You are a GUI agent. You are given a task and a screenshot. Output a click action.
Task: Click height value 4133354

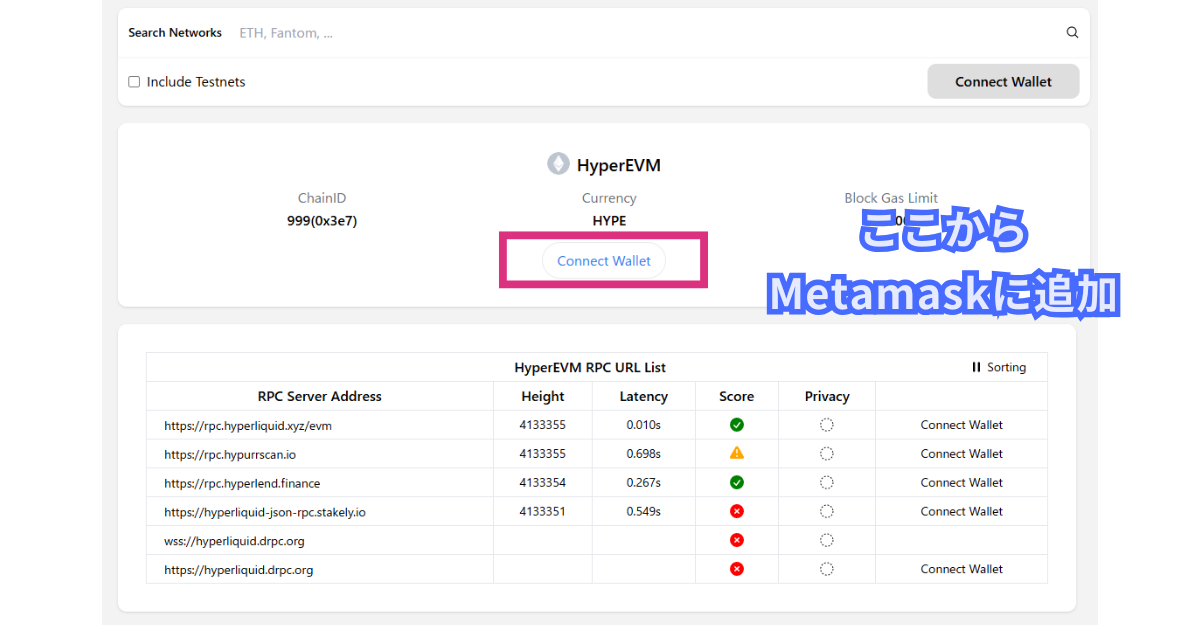coord(543,482)
